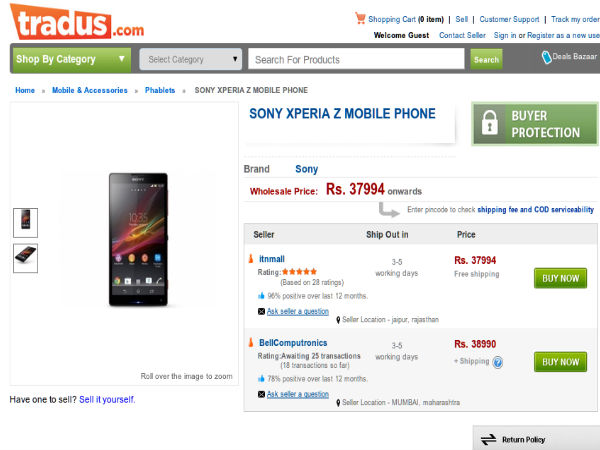The image size is (600, 450).
Task: Click the Buyer Protection padlock icon
Action: 489,123
